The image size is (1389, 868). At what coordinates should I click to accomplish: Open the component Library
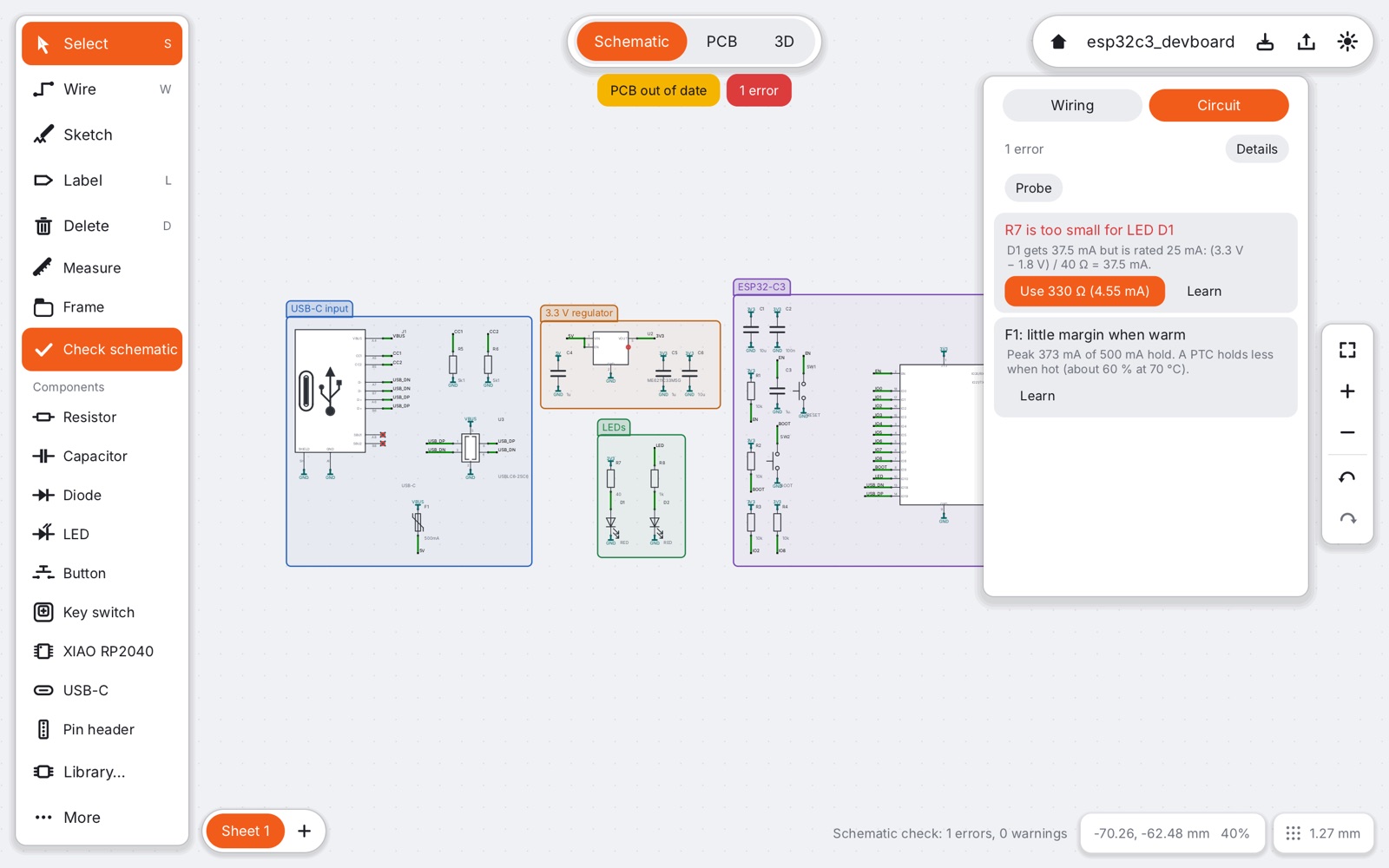[102, 772]
